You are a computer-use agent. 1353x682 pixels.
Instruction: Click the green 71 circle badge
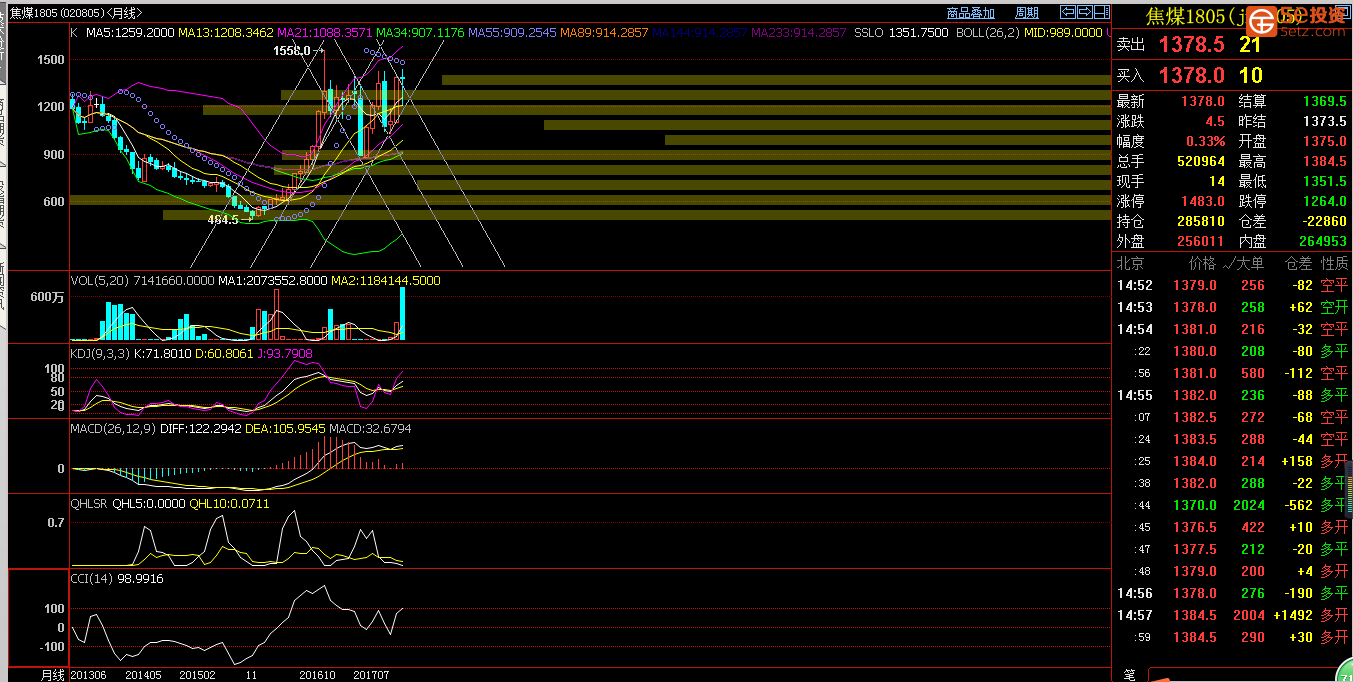pos(1343,671)
